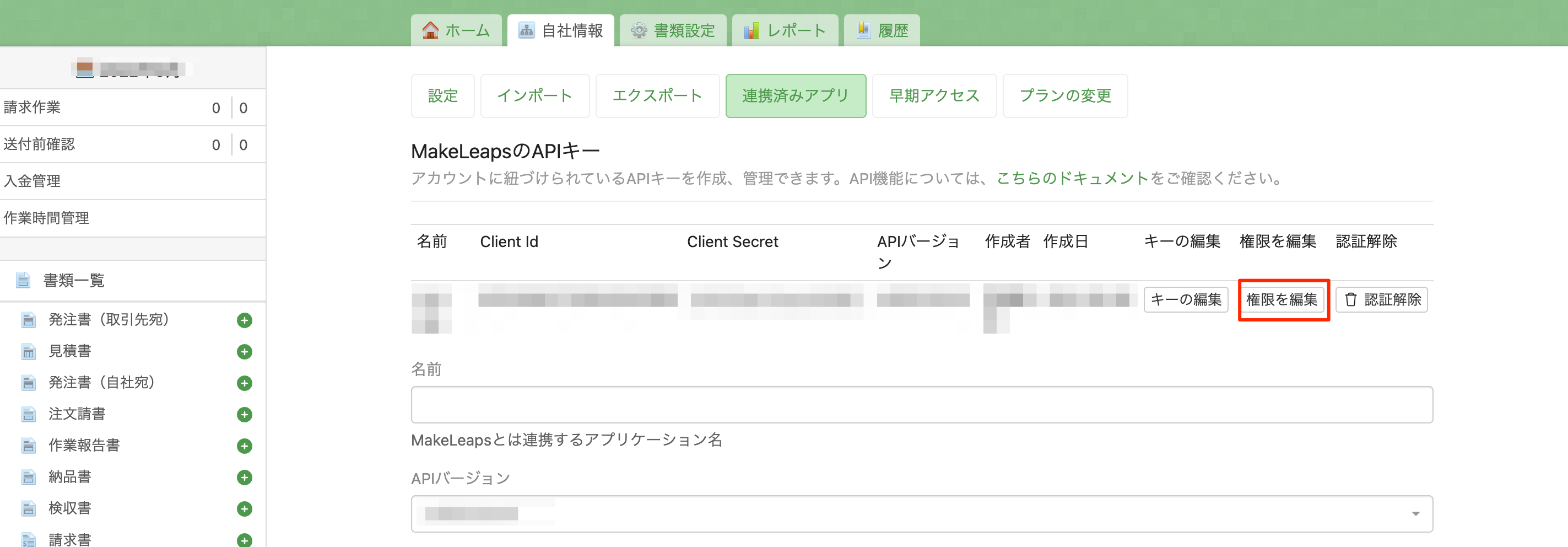Open the 履歴 tab
This screenshot has height=547, width=1568.
click(x=882, y=30)
